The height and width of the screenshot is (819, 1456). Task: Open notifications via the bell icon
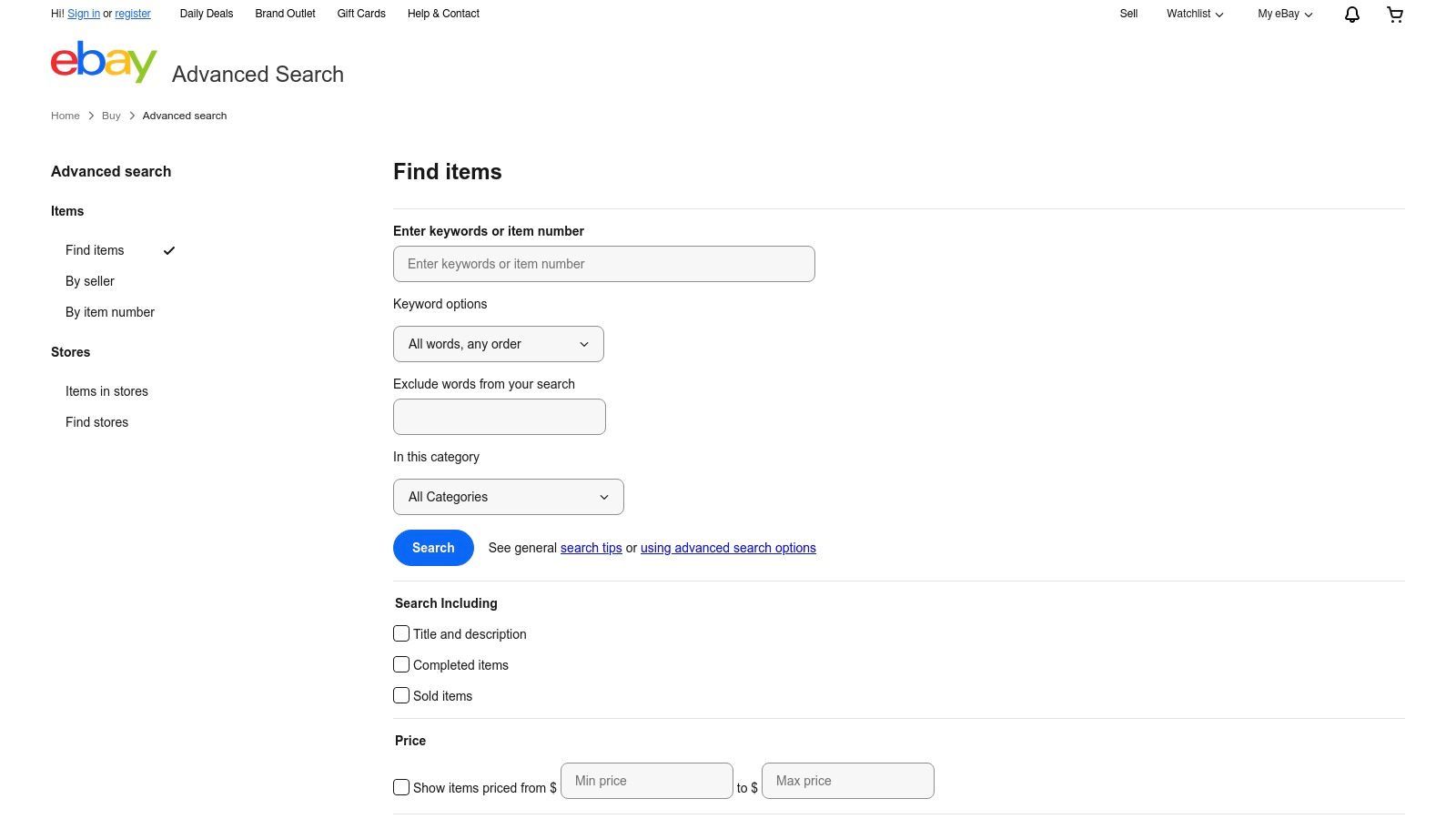[1351, 14]
